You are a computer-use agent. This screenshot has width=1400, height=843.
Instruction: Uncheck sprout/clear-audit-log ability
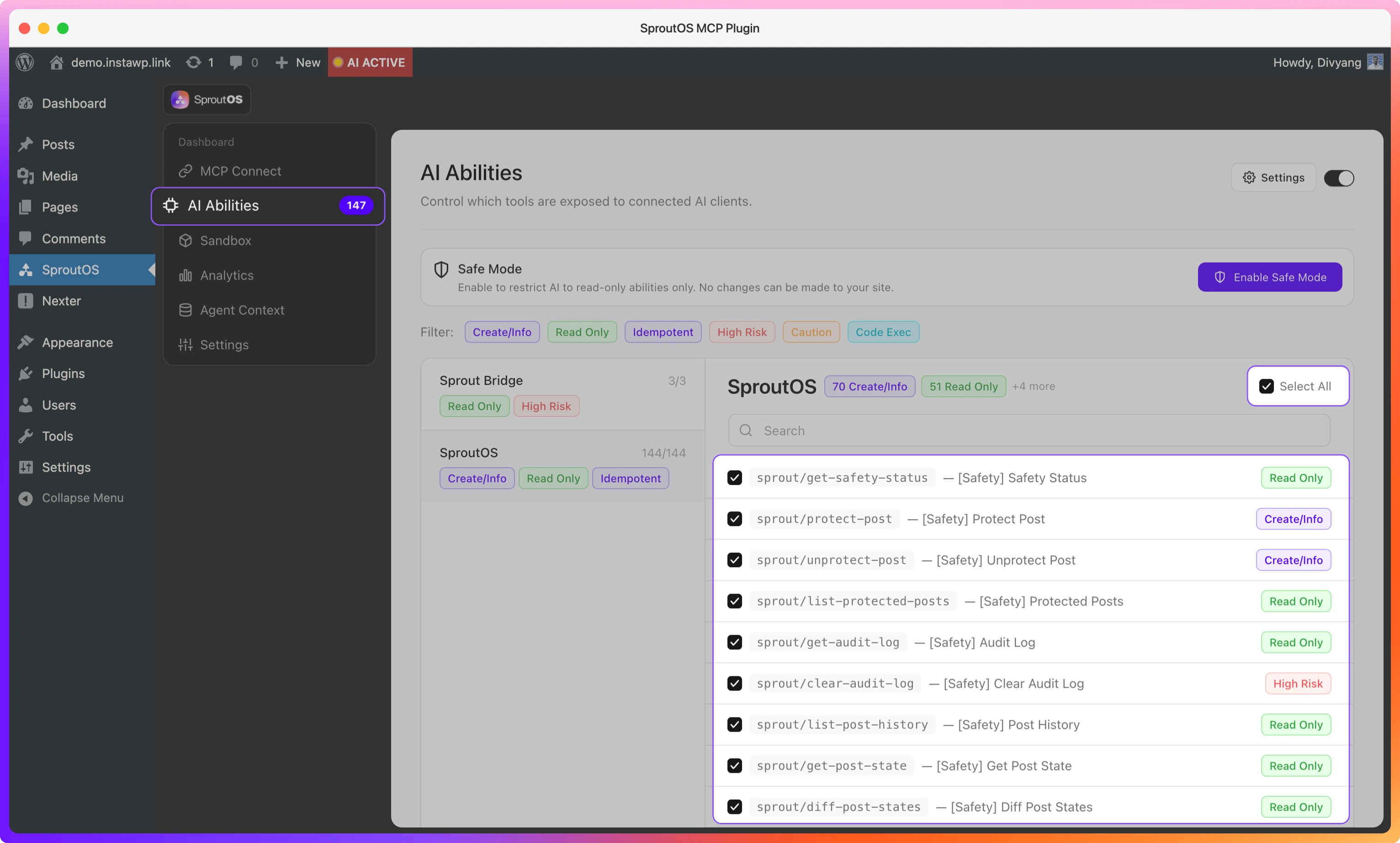click(x=735, y=684)
